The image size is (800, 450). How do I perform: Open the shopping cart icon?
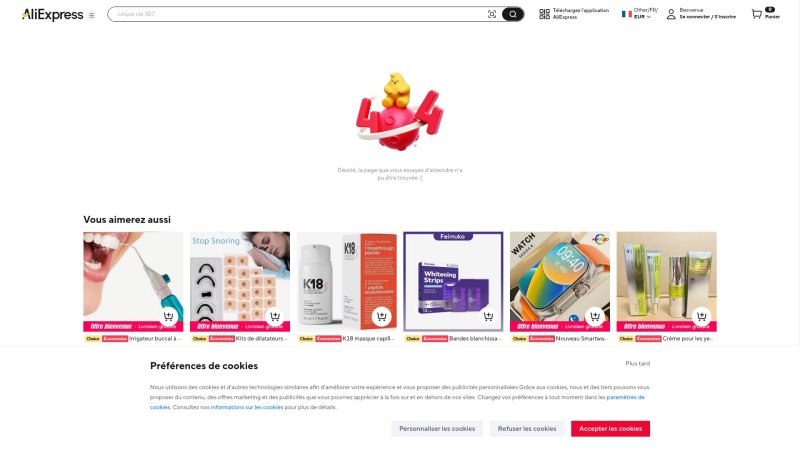(757, 14)
